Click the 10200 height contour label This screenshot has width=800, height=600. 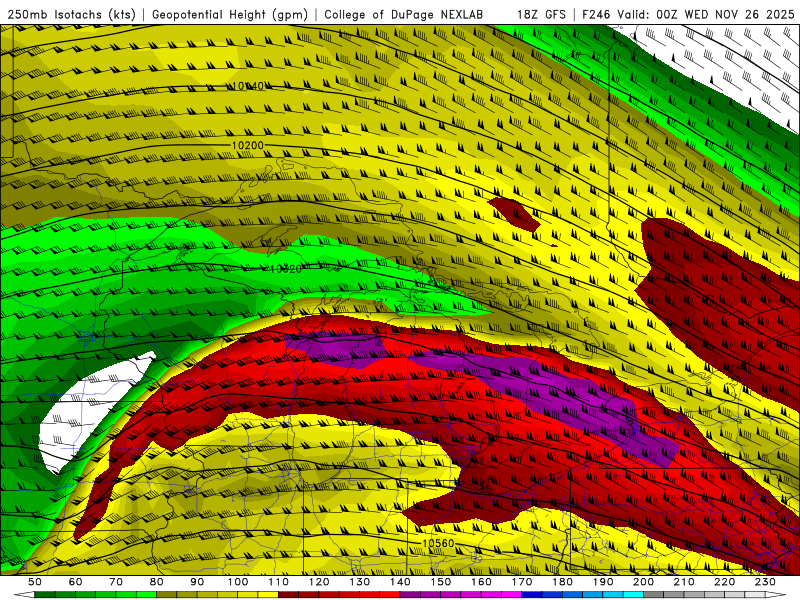coord(247,146)
